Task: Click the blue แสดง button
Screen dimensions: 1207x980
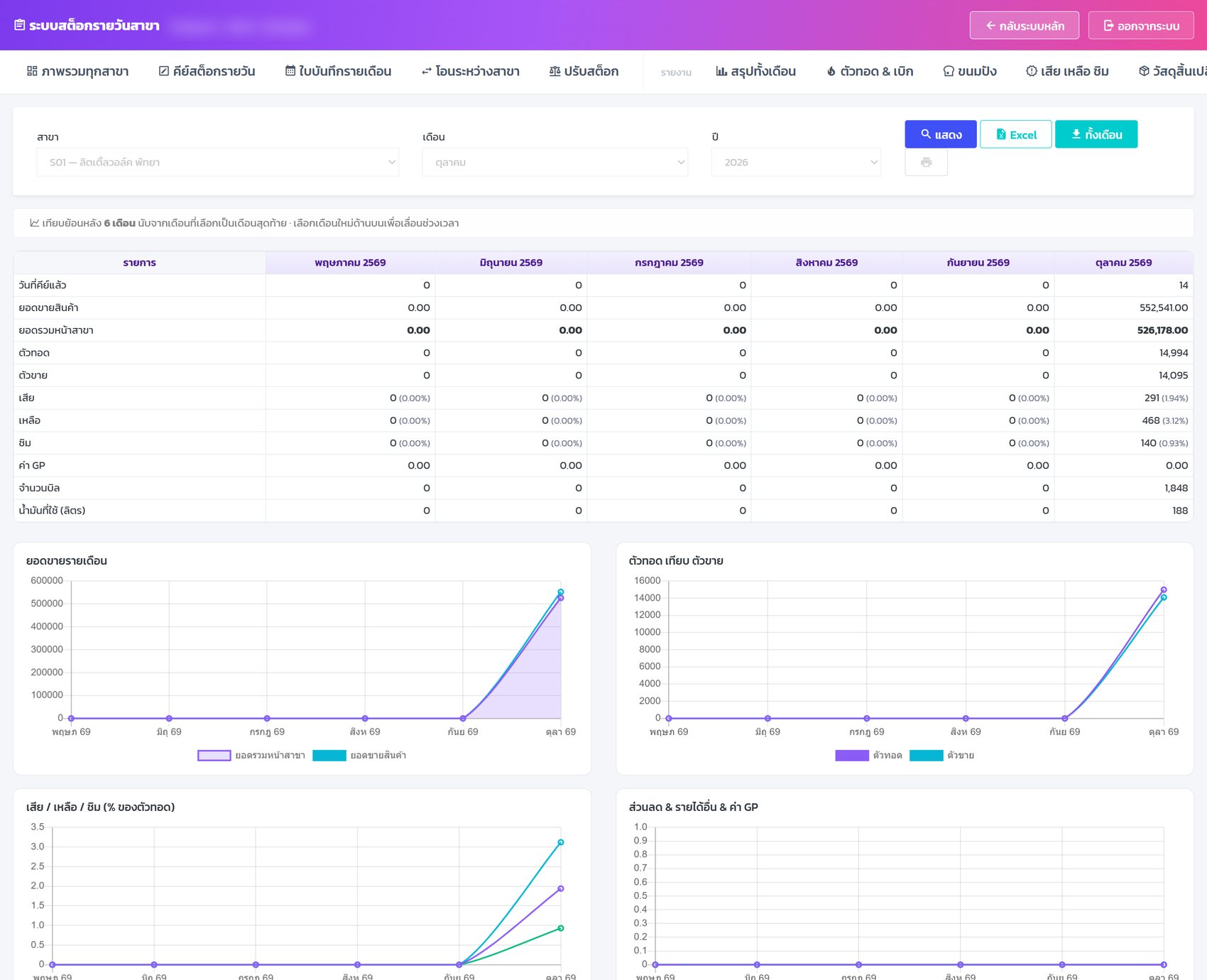Action: coord(941,134)
